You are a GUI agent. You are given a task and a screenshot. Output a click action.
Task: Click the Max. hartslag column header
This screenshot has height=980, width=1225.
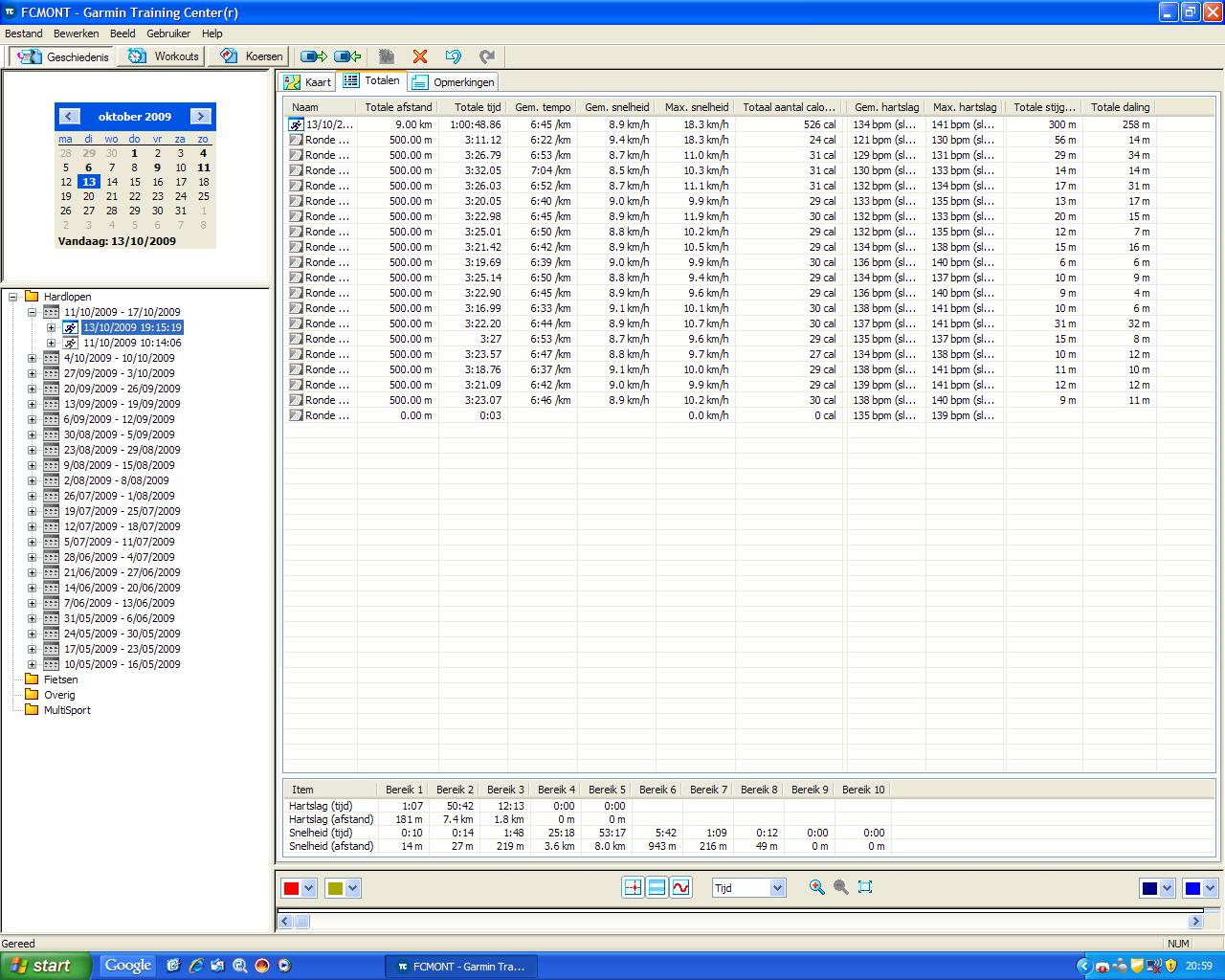(x=965, y=107)
